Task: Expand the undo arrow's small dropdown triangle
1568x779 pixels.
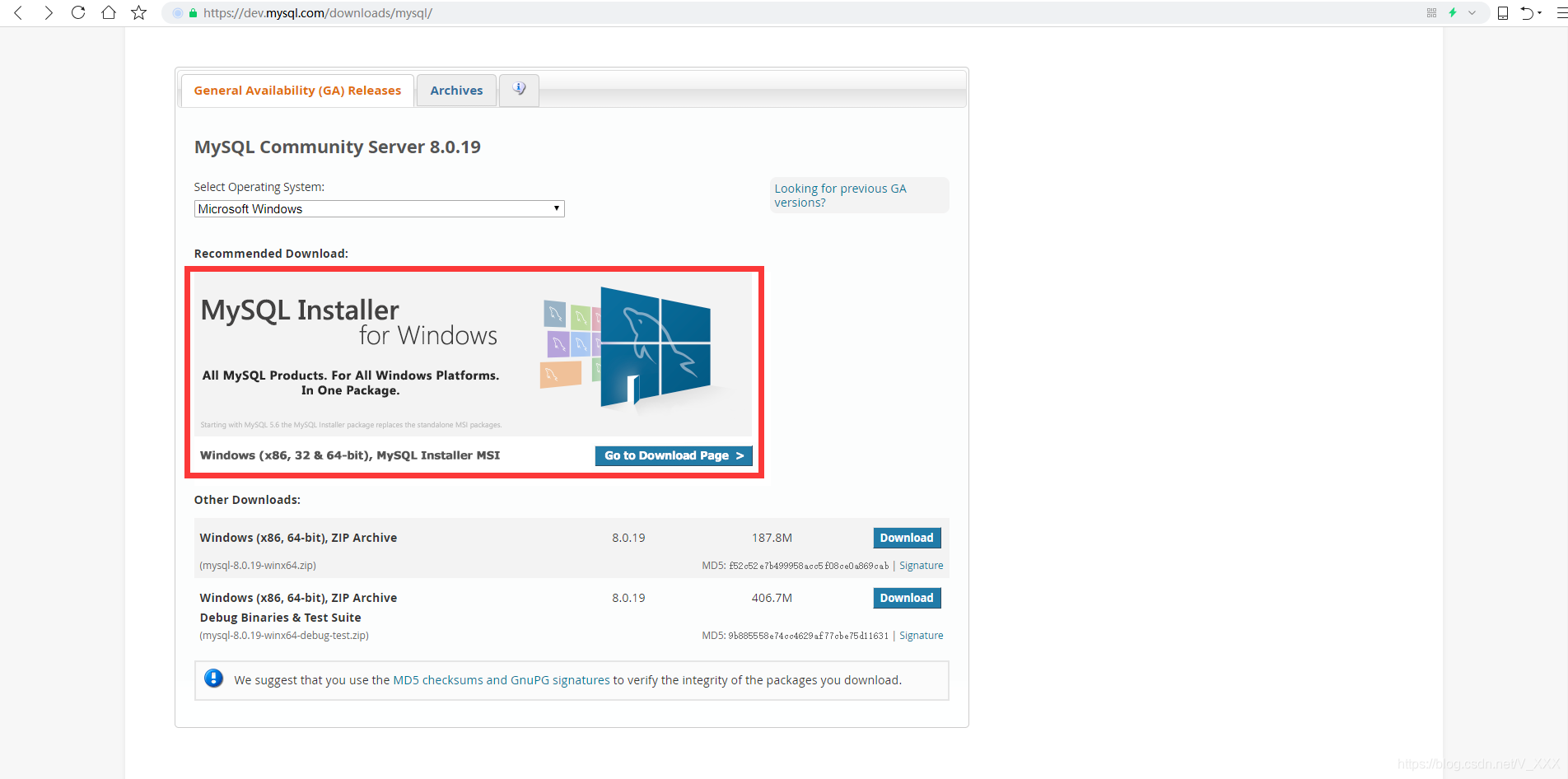Action: (1540, 13)
